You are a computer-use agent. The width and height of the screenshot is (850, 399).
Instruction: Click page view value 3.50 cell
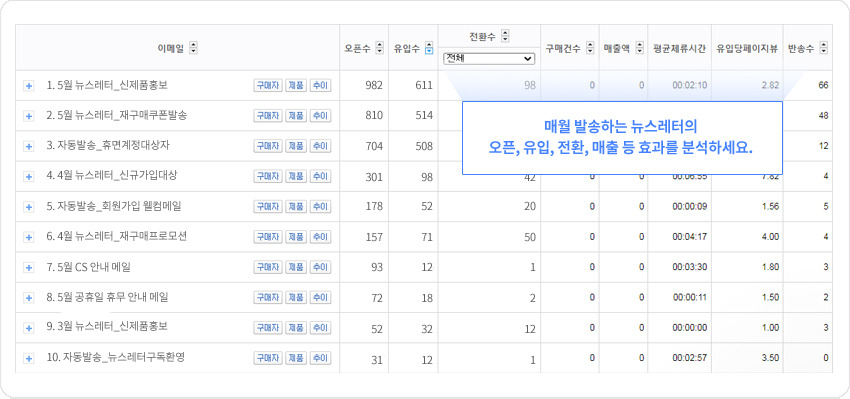pyautogui.click(x=770, y=359)
